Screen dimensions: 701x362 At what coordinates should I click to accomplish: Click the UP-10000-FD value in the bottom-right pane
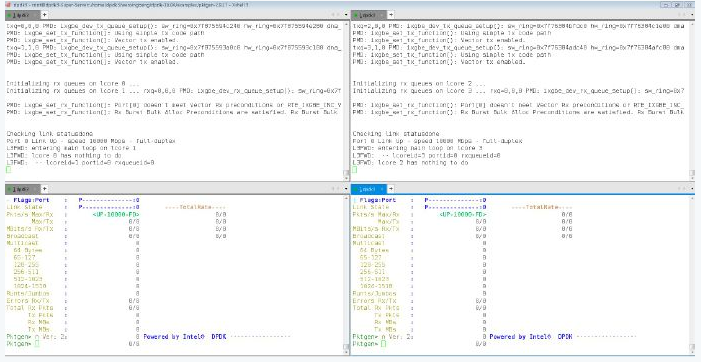tap(462, 215)
